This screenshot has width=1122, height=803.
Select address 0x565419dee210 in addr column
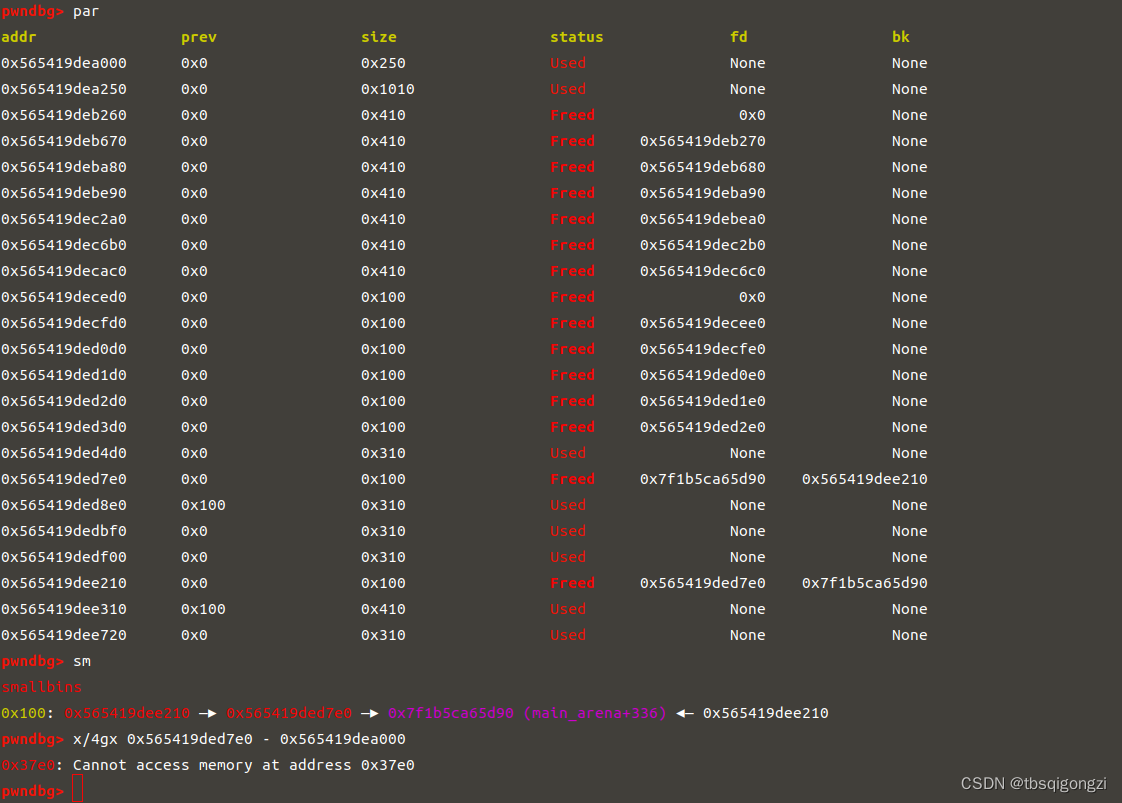(64, 583)
